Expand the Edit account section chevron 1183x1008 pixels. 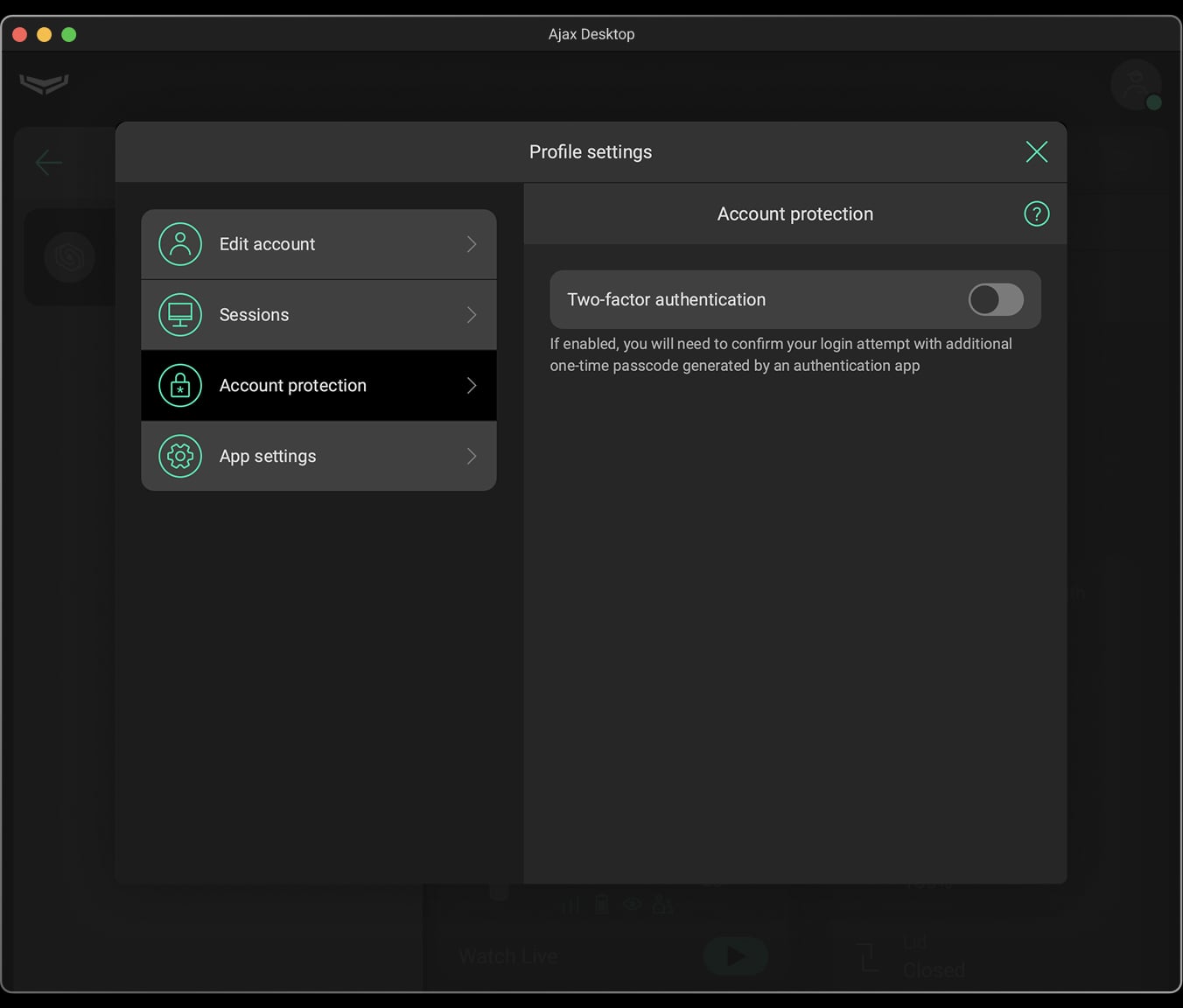click(x=471, y=244)
